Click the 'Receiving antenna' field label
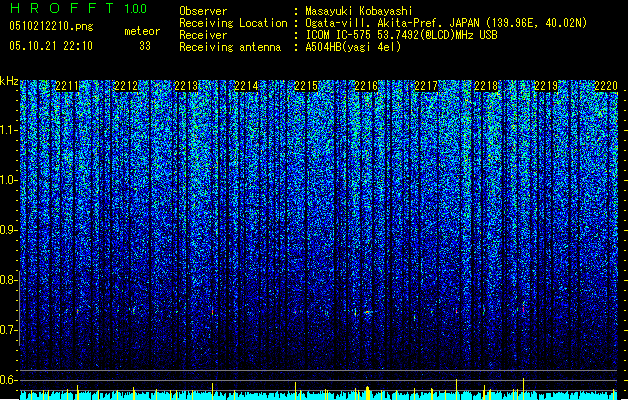629x400 pixels. pos(230,47)
